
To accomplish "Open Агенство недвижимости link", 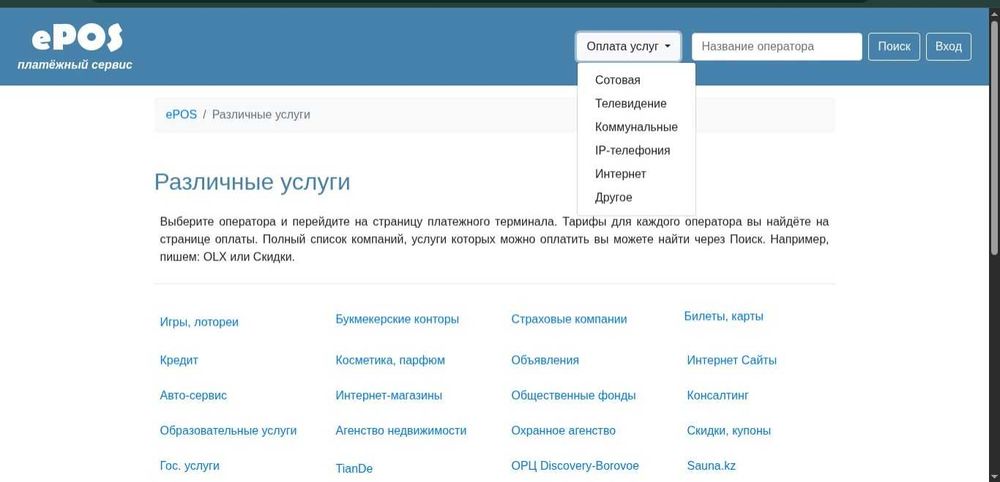I will [401, 430].
